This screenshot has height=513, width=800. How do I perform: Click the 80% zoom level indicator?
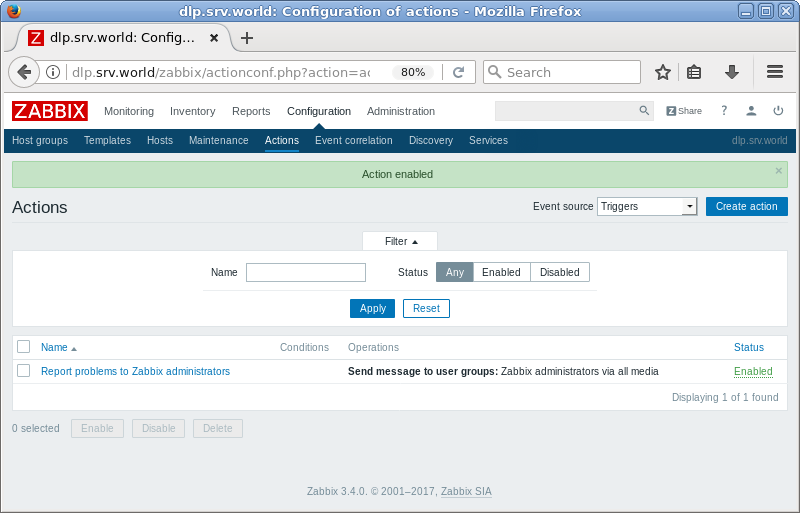[413, 72]
